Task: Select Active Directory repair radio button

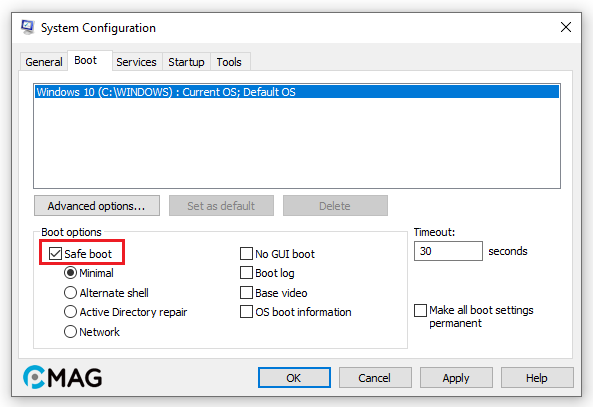Action: 70,312
